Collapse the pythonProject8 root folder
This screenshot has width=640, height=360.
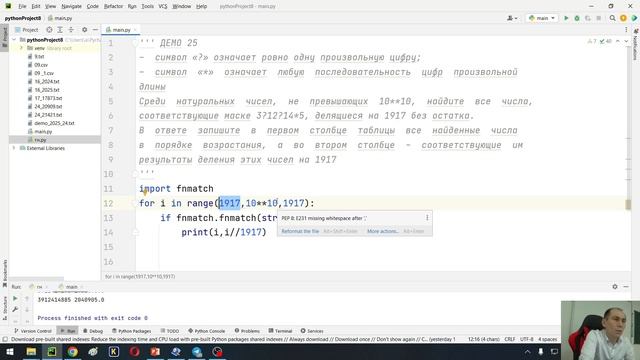point(15,40)
